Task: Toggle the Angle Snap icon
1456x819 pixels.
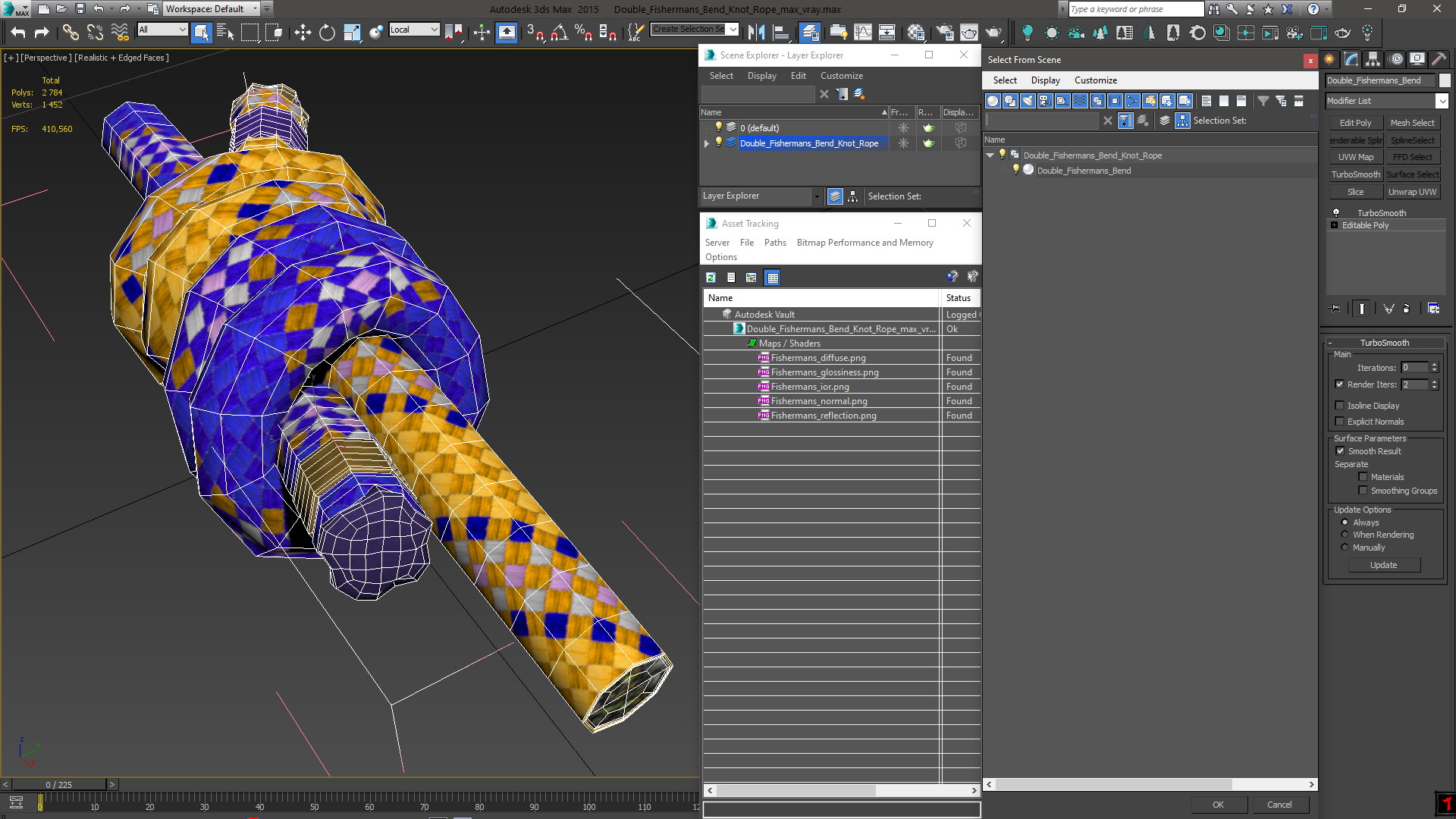Action: pyautogui.click(x=559, y=33)
